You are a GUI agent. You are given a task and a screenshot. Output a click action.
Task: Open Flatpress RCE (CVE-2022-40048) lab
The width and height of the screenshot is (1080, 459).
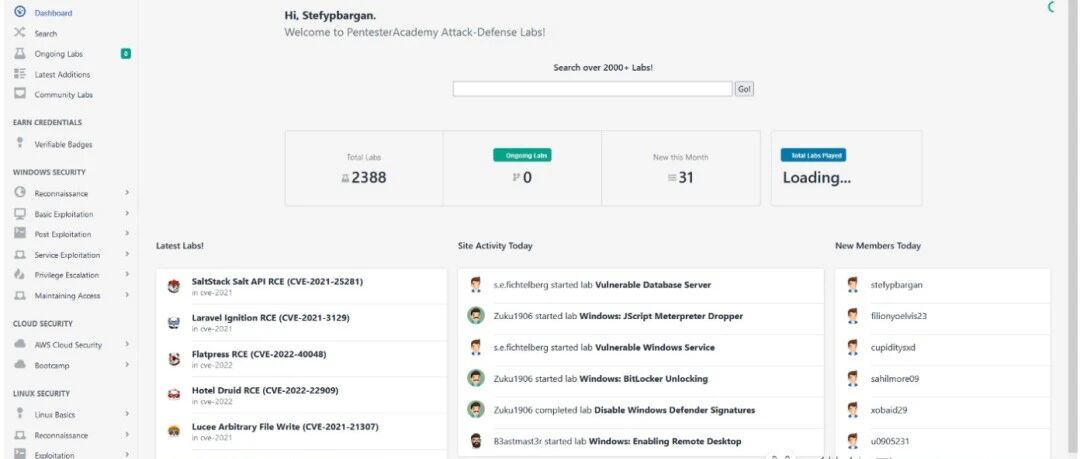click(259, 354)
